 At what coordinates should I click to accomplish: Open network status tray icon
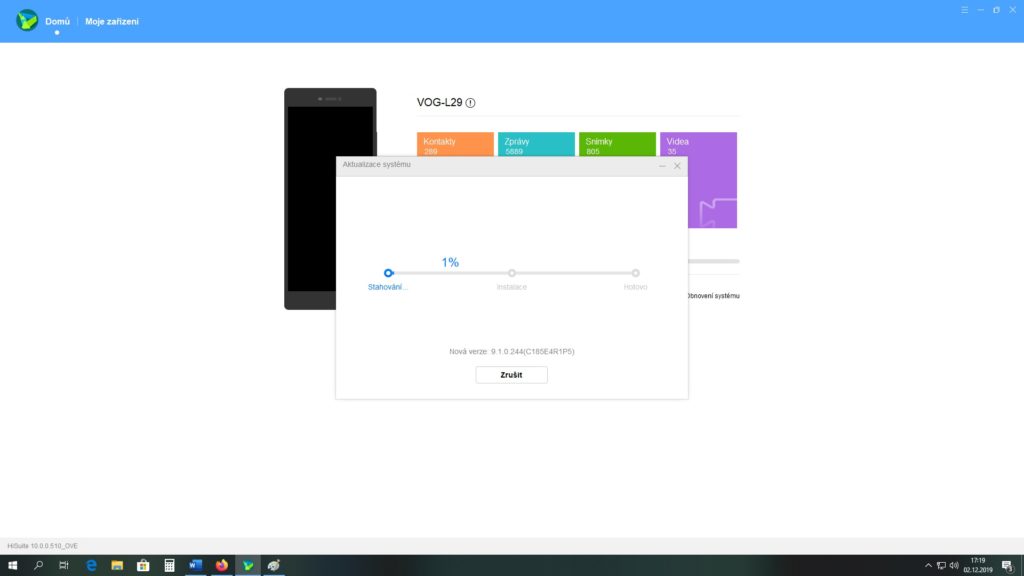[941, 566]
